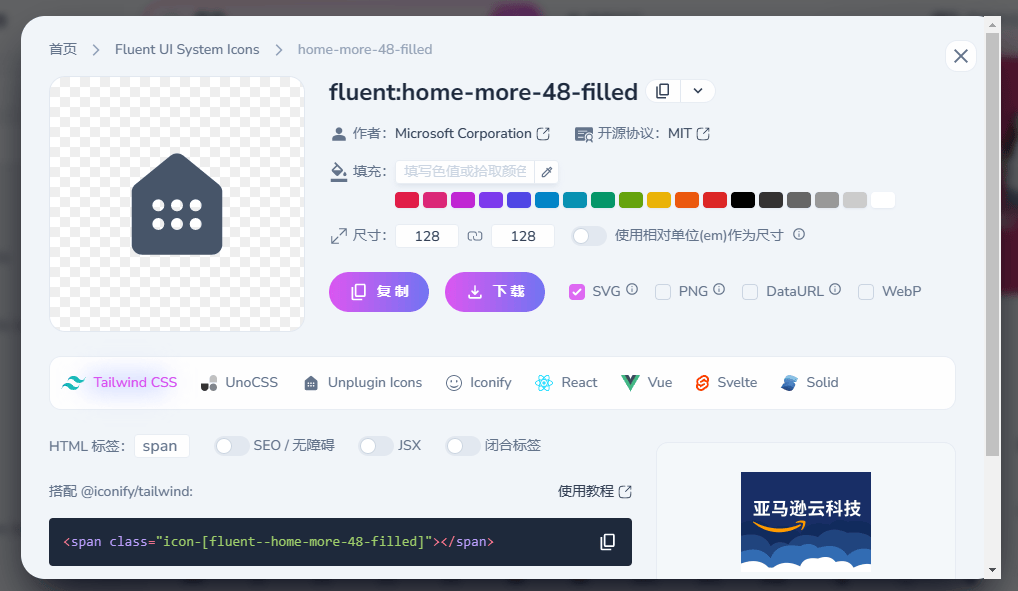Viewport: 1018px width, 591px height.
Task: Click the aspect ratio link icon between sizes
Action: [475, 236]
